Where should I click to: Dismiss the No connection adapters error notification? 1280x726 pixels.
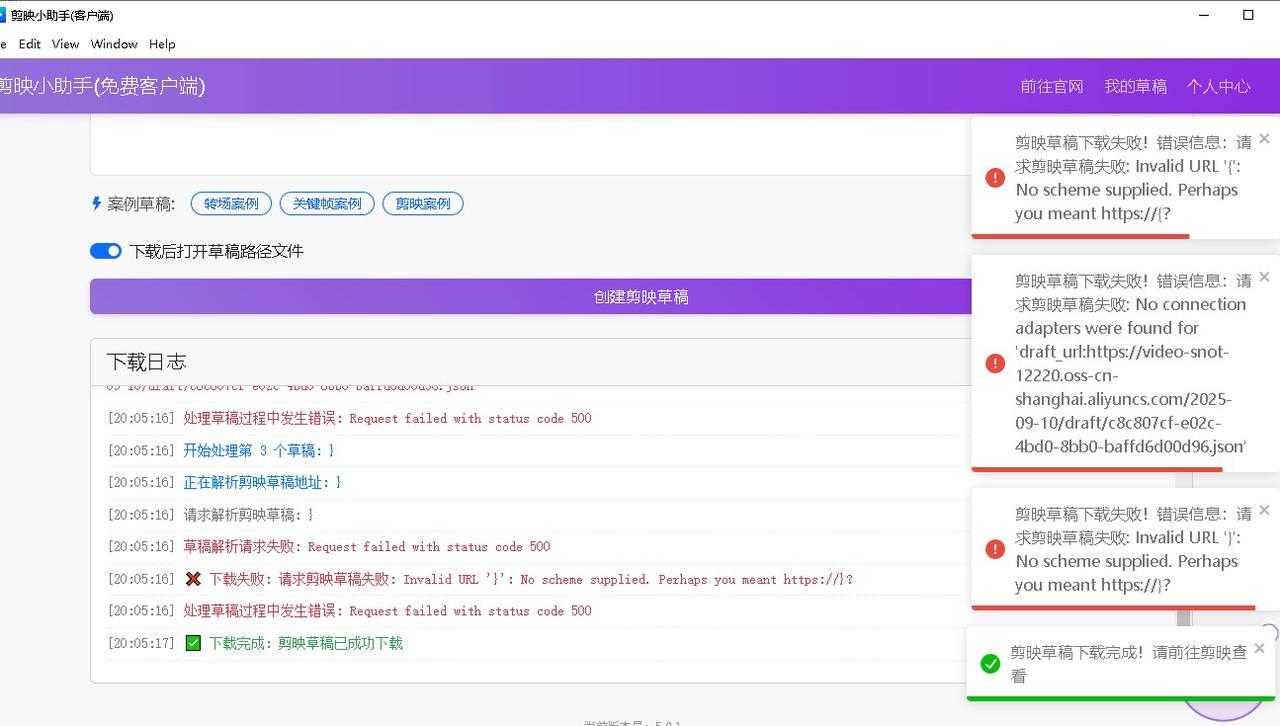[x=1264, y=277]
